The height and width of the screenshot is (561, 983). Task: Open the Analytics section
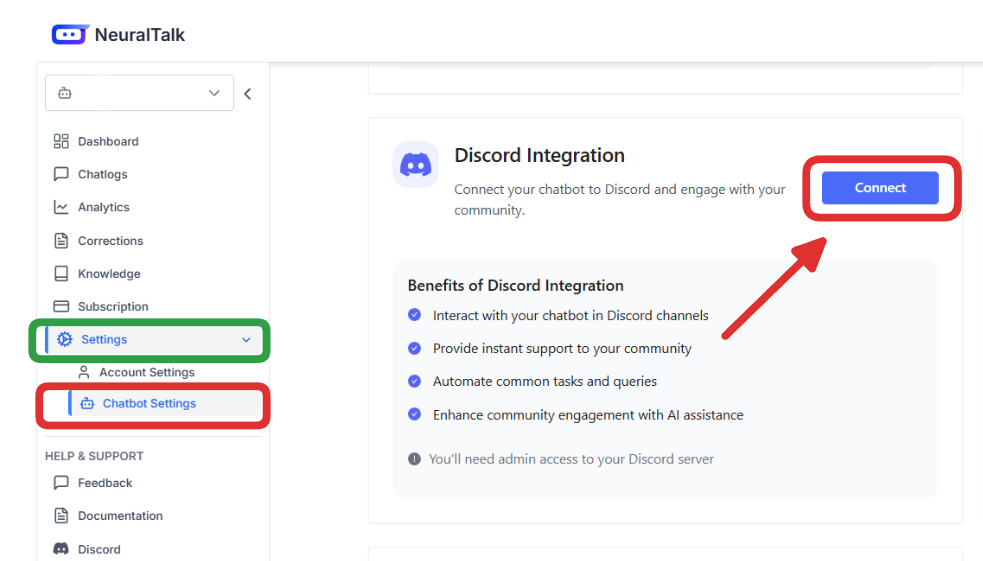pos(103,207)
